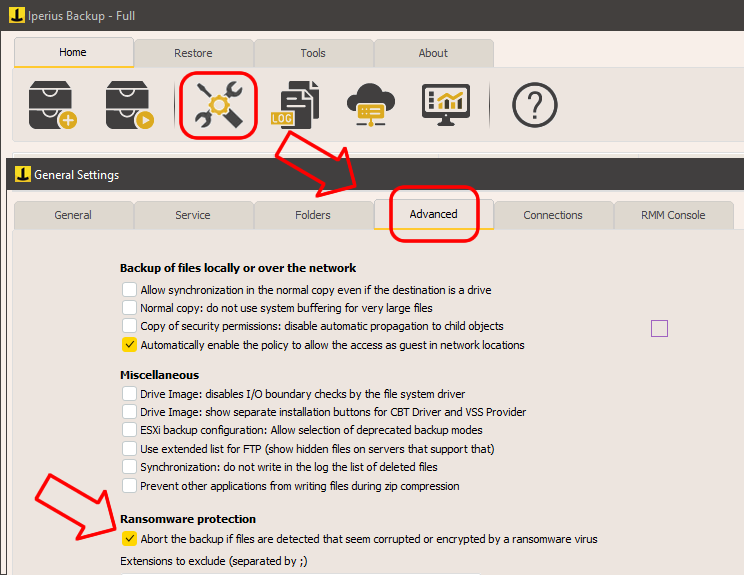Switch to the Home tab
Image resolution: width=744 pixels, height=575 pixels.
[x=74, y=52]
